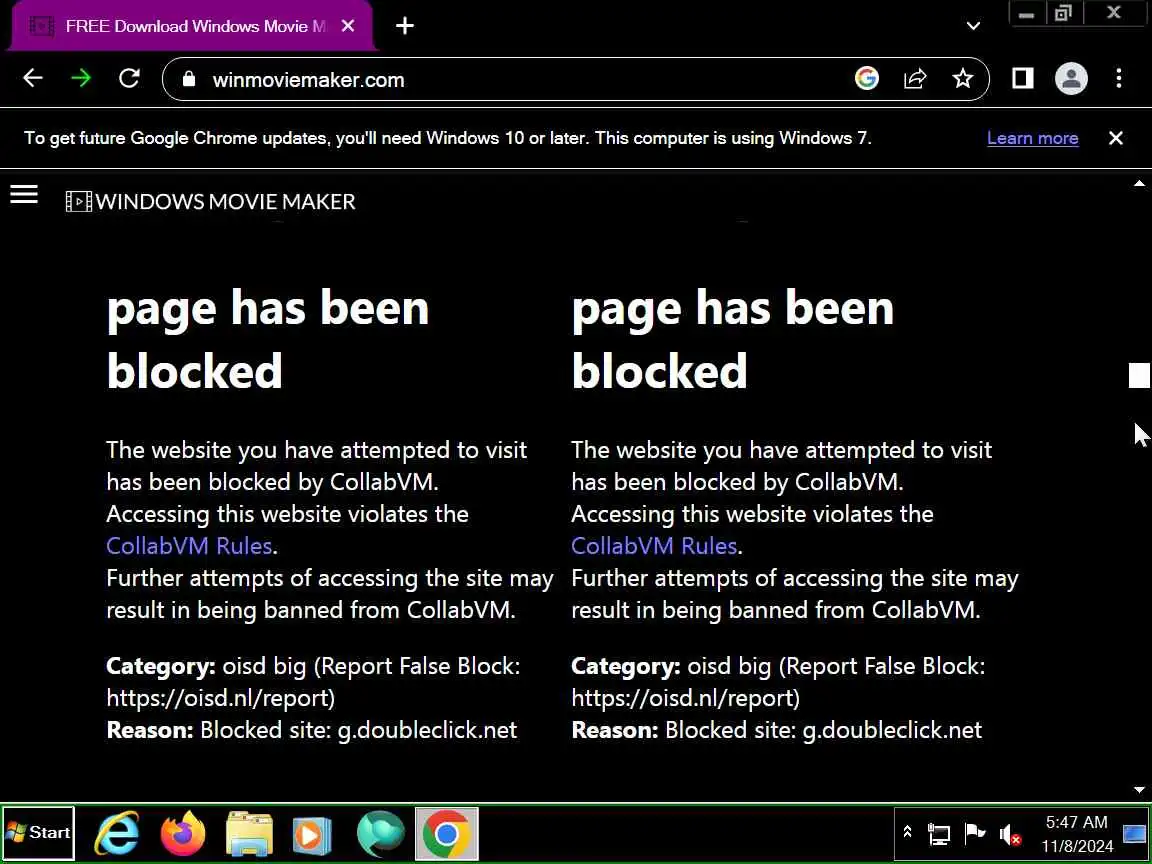Bookmark this page with the star icon

[x=962, y=79]
